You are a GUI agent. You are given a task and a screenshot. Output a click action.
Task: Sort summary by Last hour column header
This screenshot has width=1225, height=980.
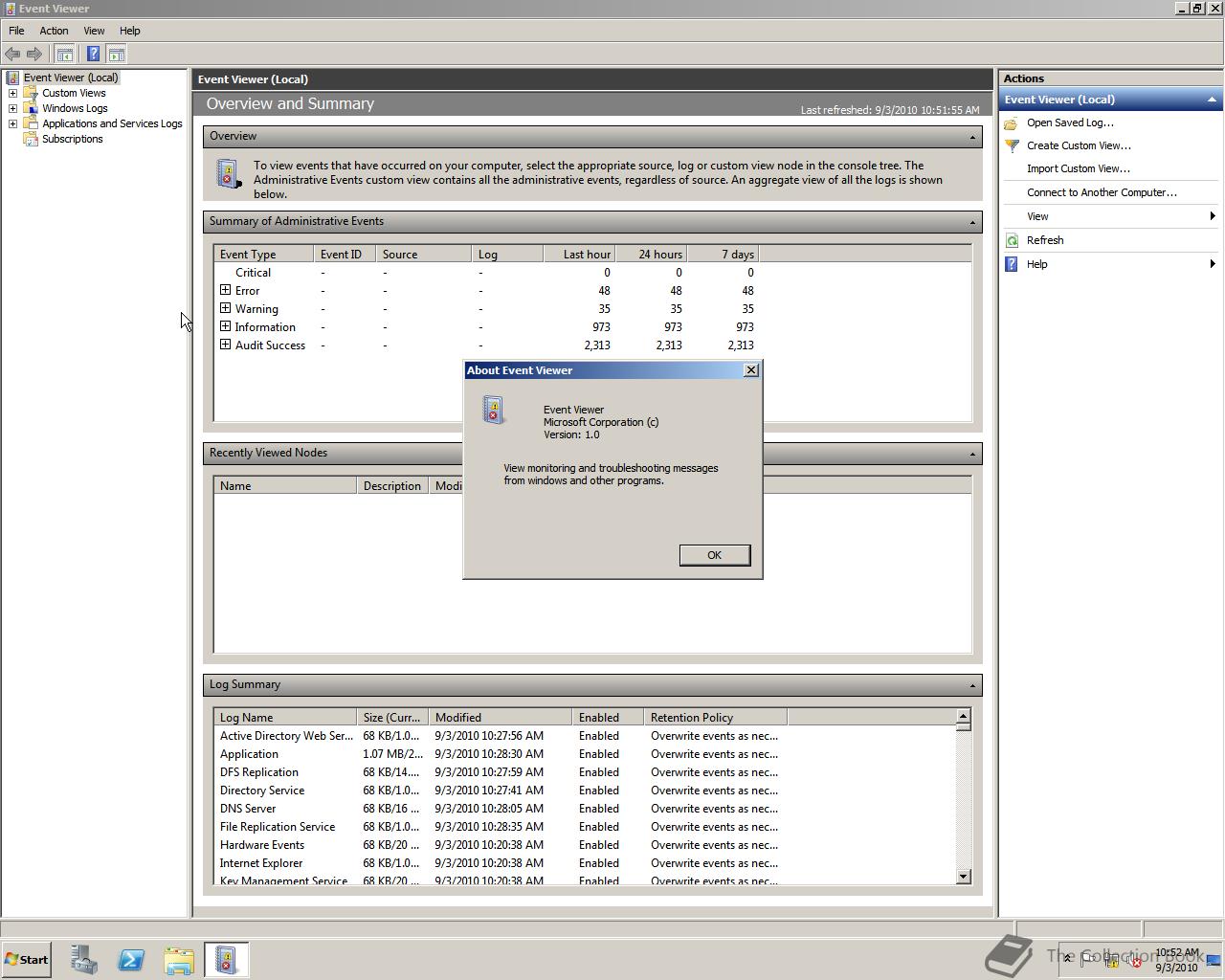point(578,254)
